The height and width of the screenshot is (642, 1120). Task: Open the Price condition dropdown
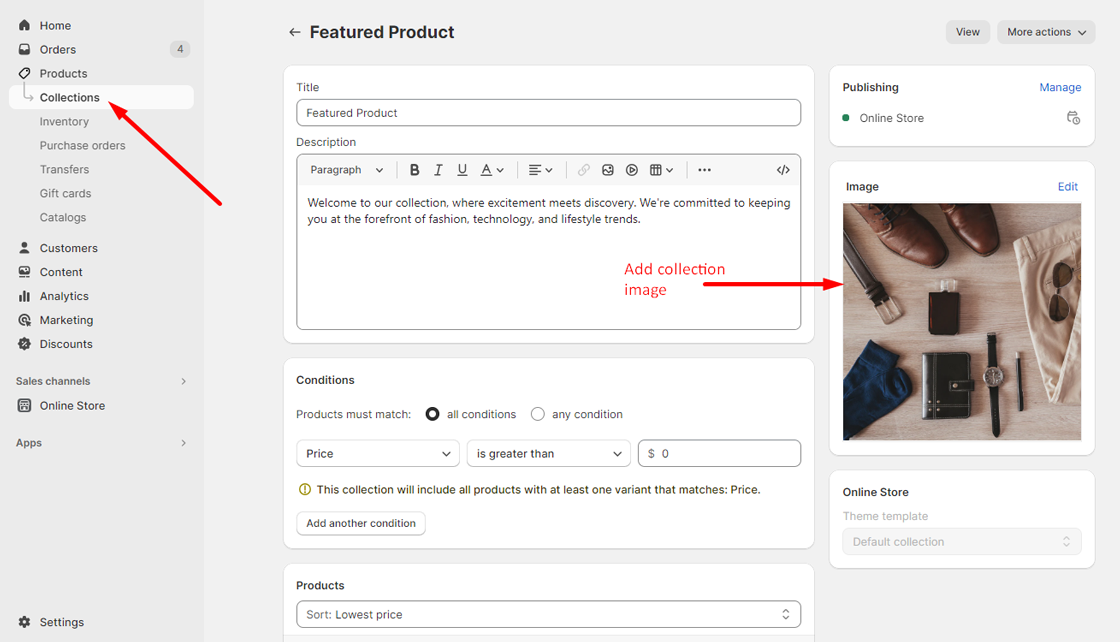378,453
